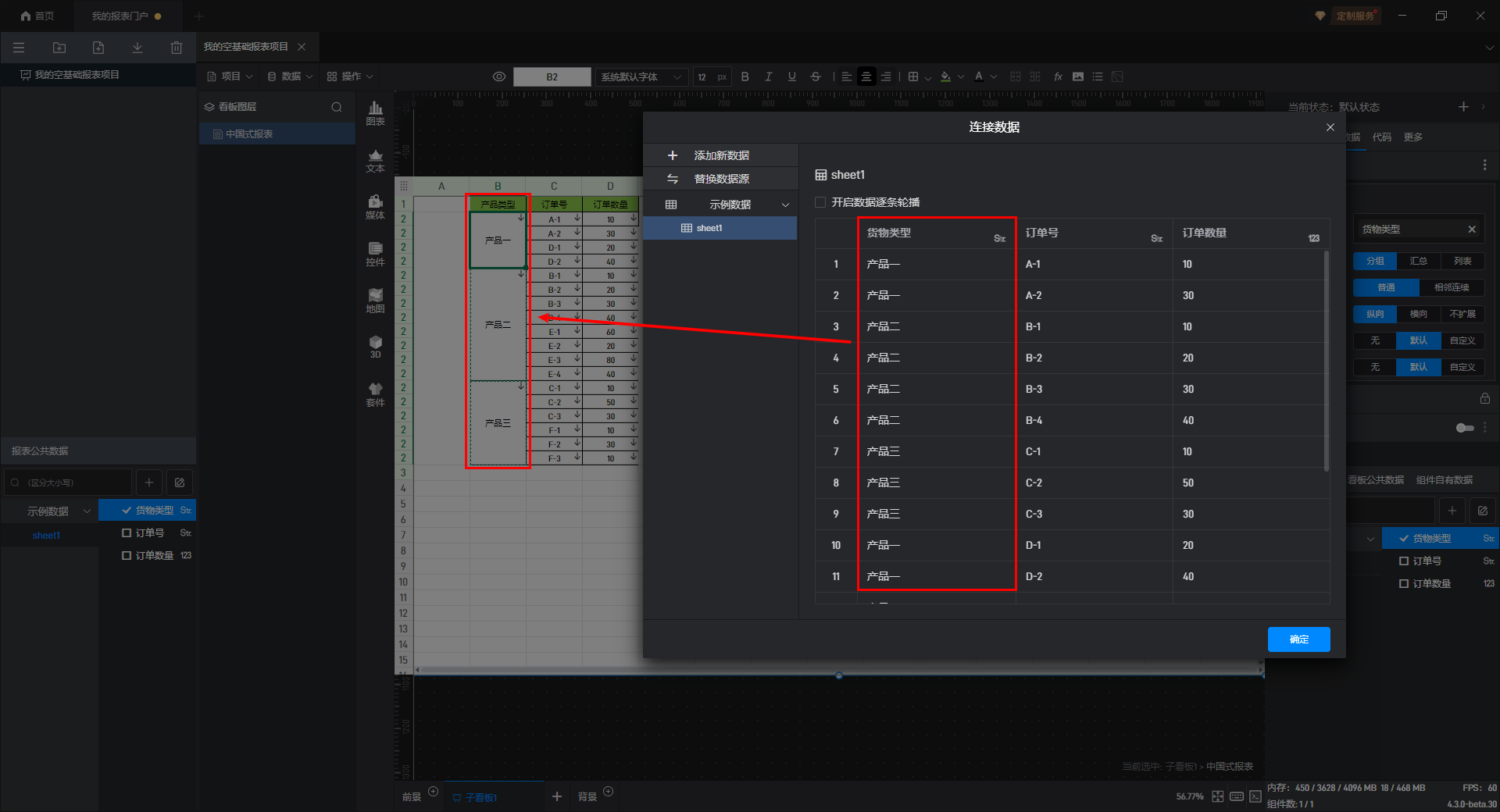Check 订单数量 field in right data panel
The width and height of the screenshot is (1500, 812).
pyautogui.click(x=1404, y=584)
